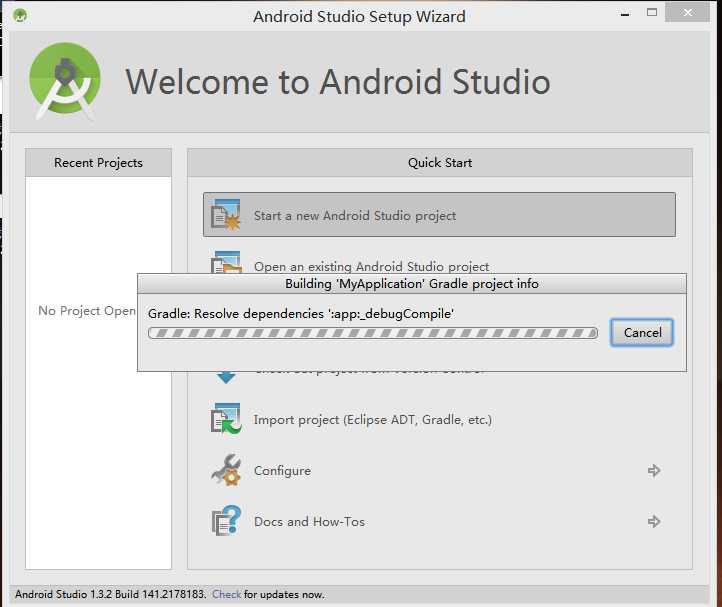Expand the Configure submenu arrow

(654, 470)
